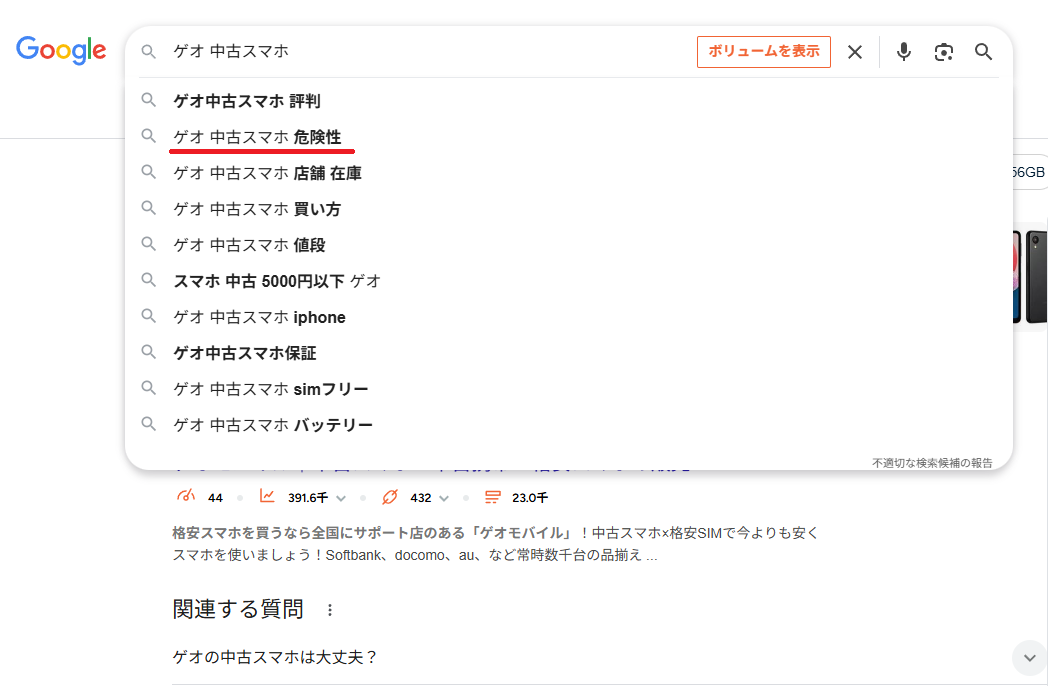
Task: Click the SEO authority gauge icon showing 44
Action: pyautogui.click(x=186, y=497)
